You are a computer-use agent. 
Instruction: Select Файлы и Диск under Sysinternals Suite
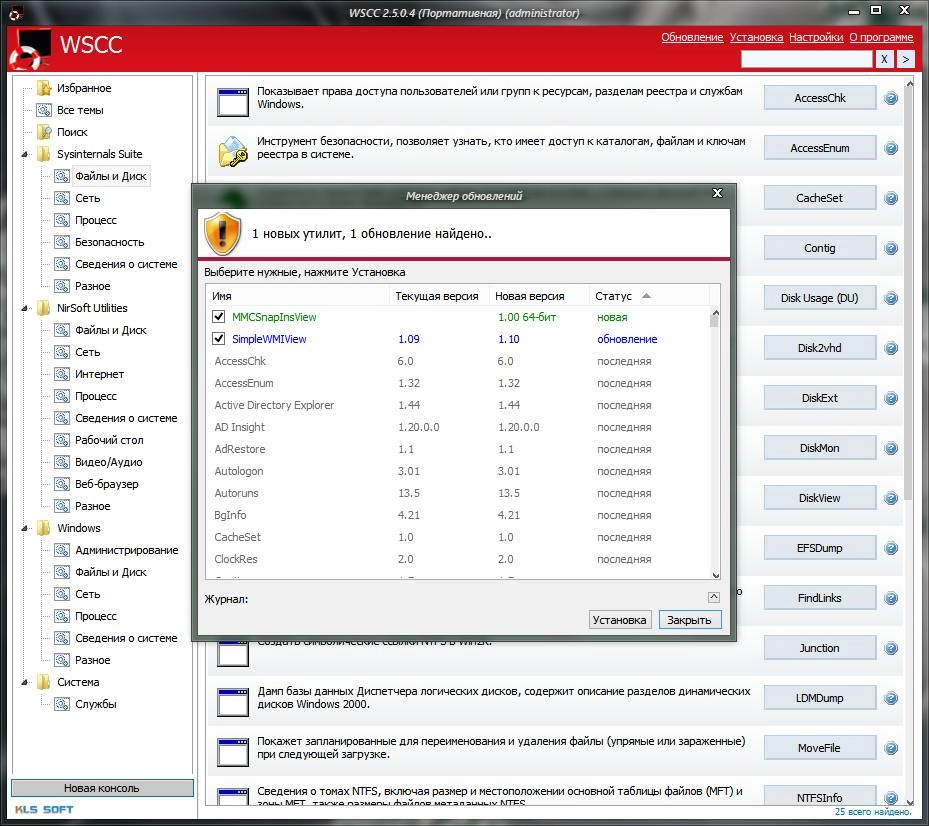pyautogui.click(x=110, y=176)
